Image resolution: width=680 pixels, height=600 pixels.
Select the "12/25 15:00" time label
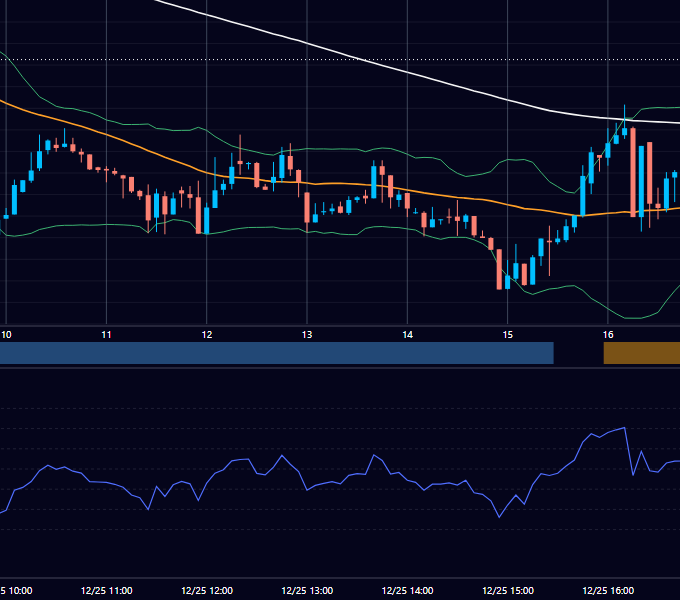pyautogui.click(x=508, y=590)
